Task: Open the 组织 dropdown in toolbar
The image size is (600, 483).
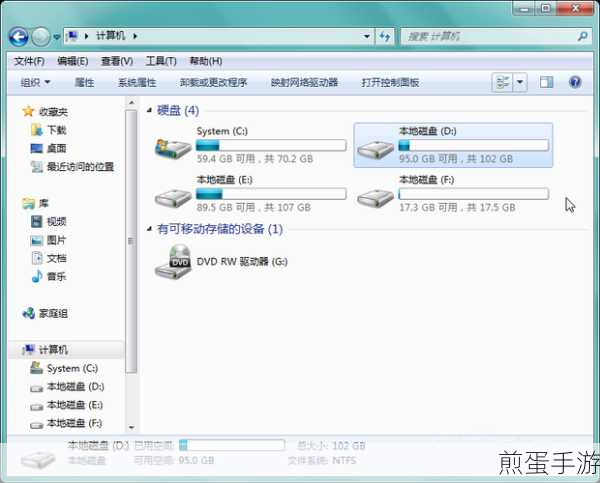Action: (x=35, y=82)
